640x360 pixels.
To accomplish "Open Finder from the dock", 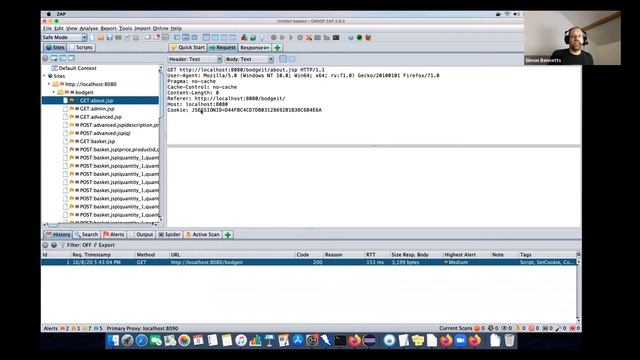I will (x=113, y=340).
